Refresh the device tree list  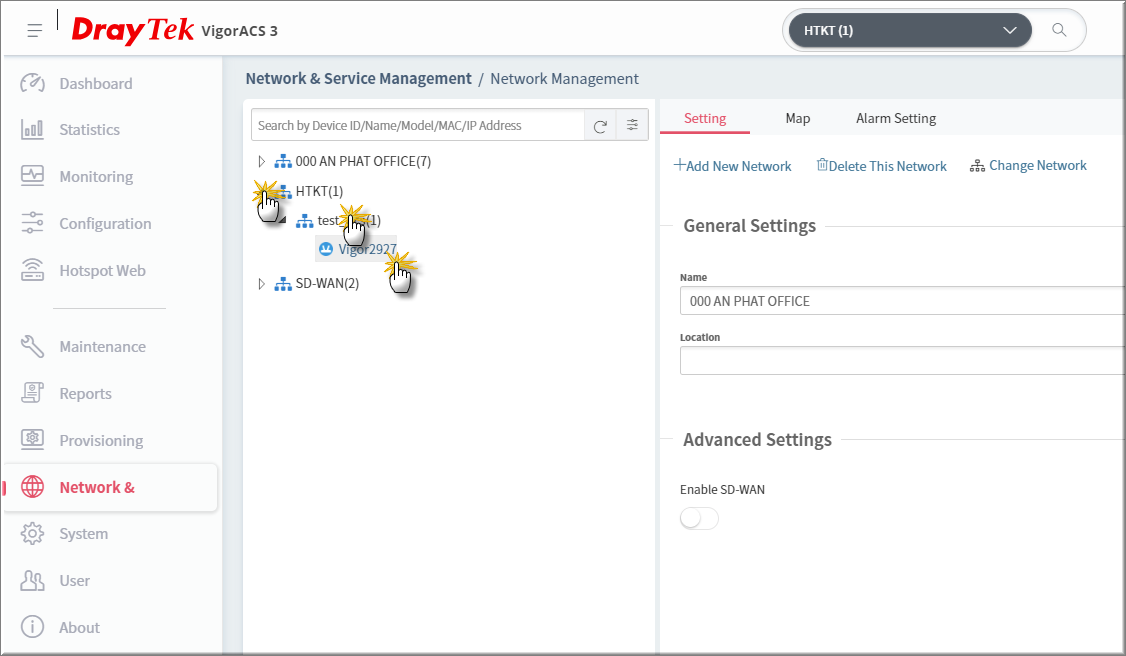click(600, 126)
